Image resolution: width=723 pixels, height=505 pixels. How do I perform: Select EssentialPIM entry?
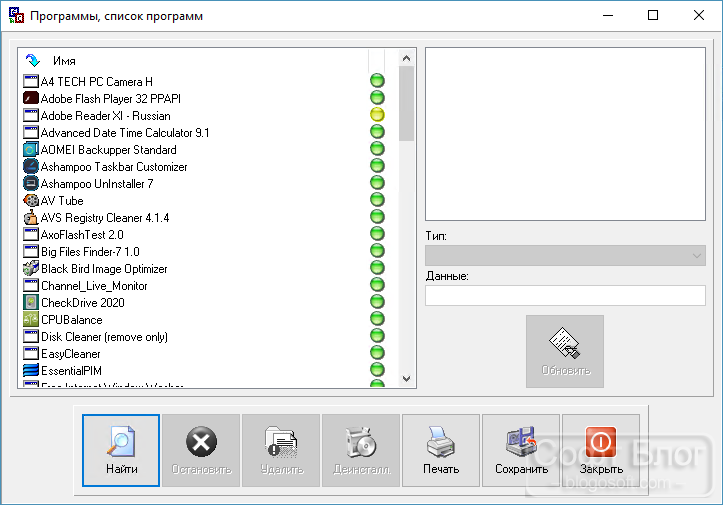pos(71,371)
